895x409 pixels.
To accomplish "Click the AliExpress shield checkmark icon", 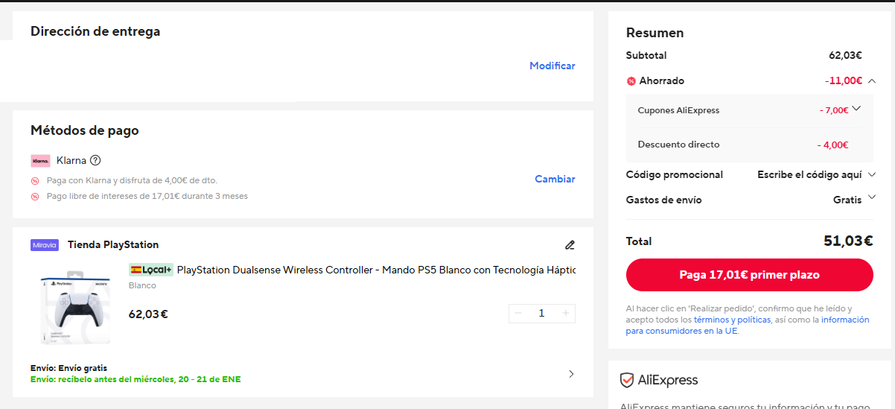I will (x=627, y=380).
